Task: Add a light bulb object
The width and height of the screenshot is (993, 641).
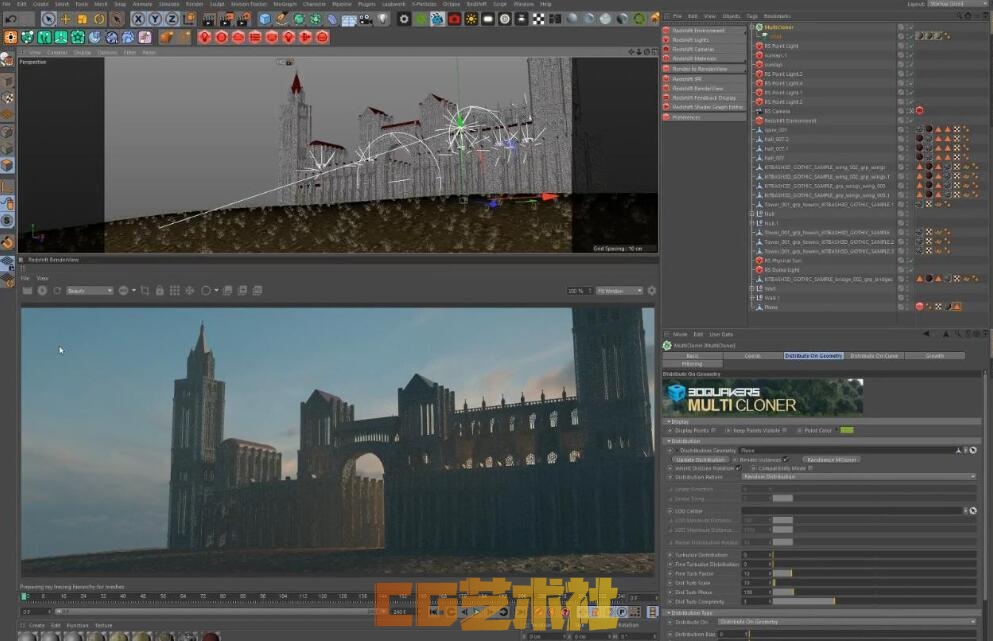Action: click(383, 19)
